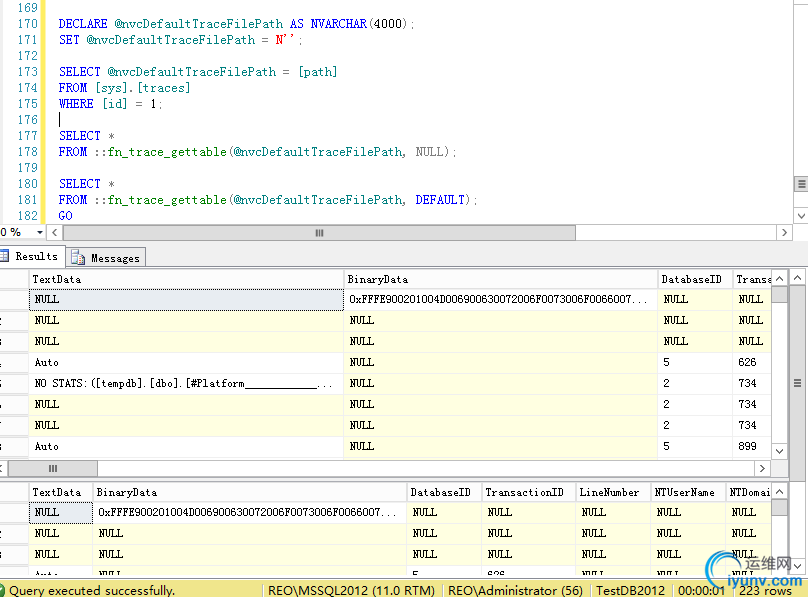808x597 pixels.
Task: Click the server name REO\MSSQL2012 in status bar
Action: click(x=351, y=590)
